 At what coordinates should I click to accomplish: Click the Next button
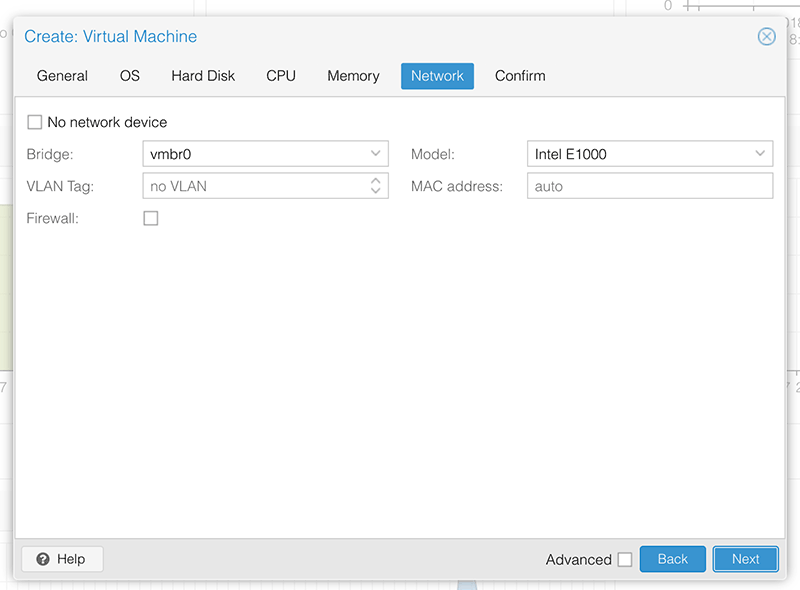[x=745, y=559]
